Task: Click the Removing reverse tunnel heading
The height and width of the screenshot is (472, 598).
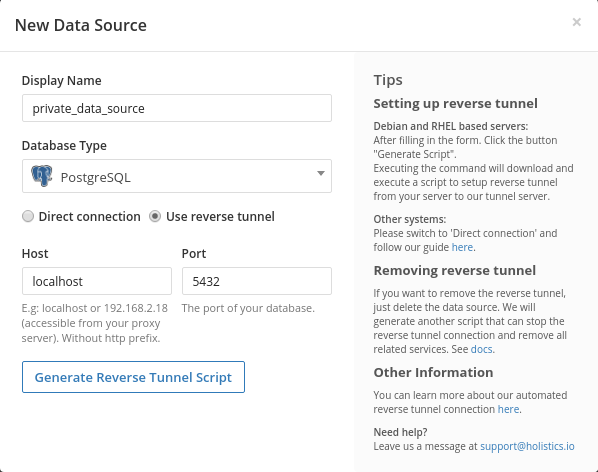Action: 455,270
